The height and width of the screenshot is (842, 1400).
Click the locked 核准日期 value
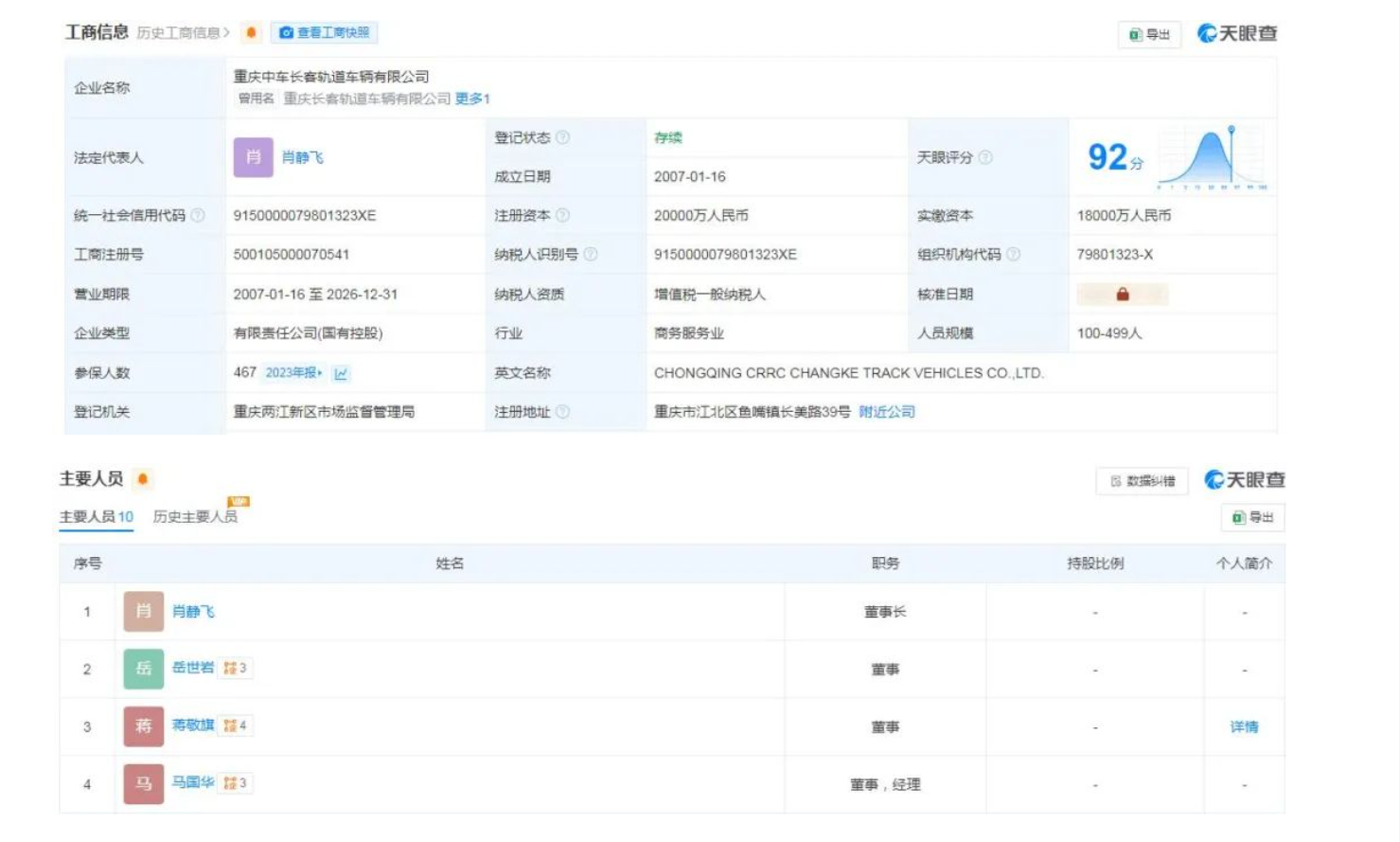point(1122,295)
